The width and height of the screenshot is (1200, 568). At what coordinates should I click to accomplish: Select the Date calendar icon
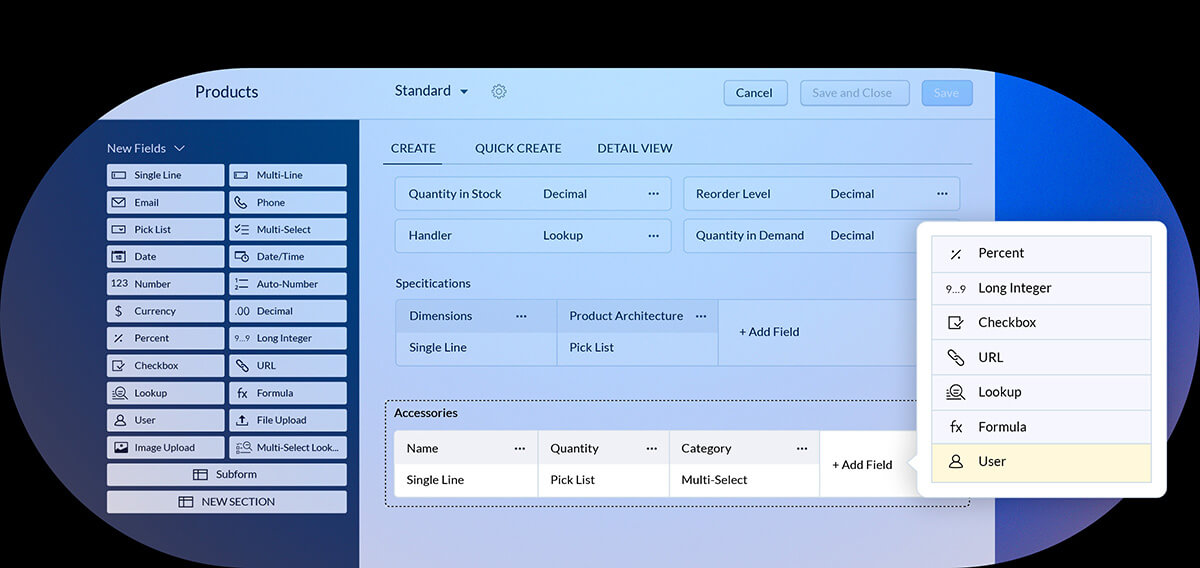pyautogui.click(x=120, y=257)
